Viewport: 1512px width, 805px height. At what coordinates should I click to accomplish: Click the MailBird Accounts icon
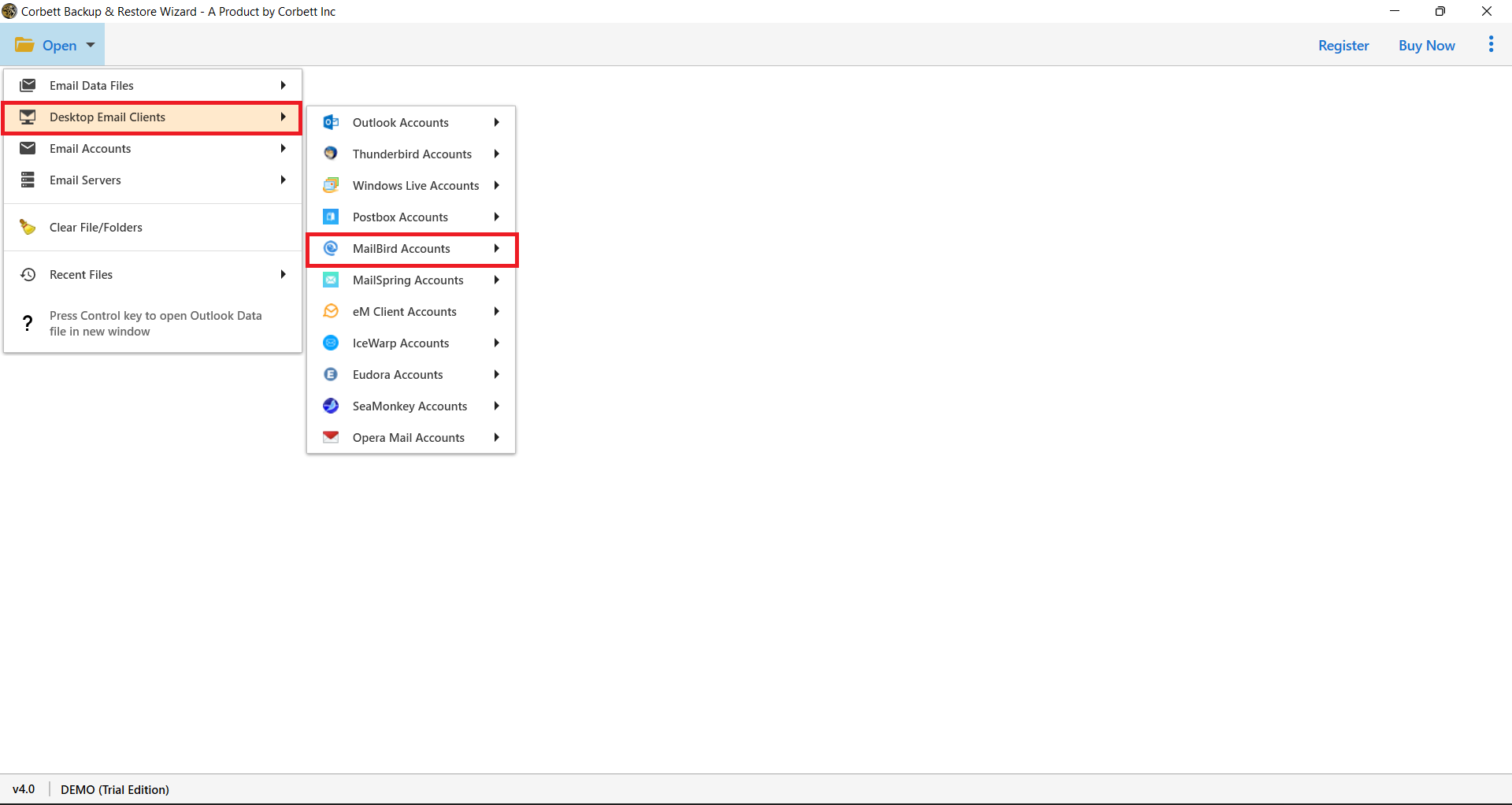point(331,248)
